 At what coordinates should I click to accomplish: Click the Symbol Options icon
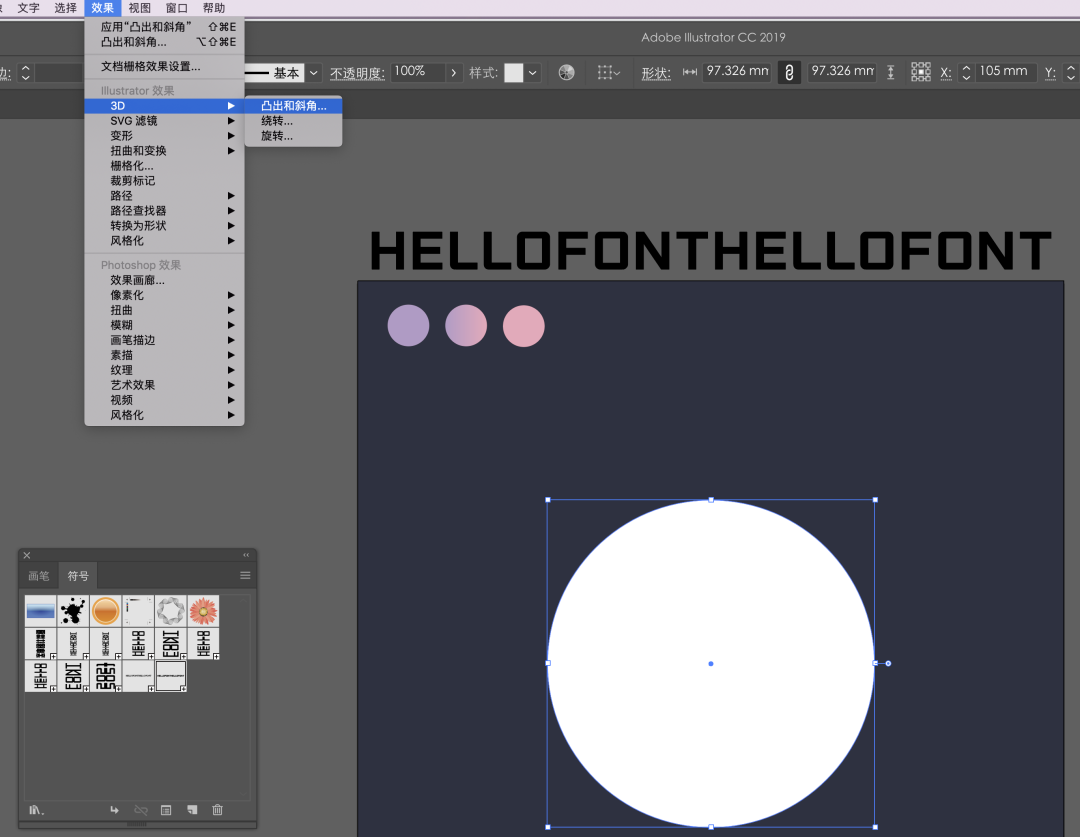pyautogui.click(x=166, y=810)
